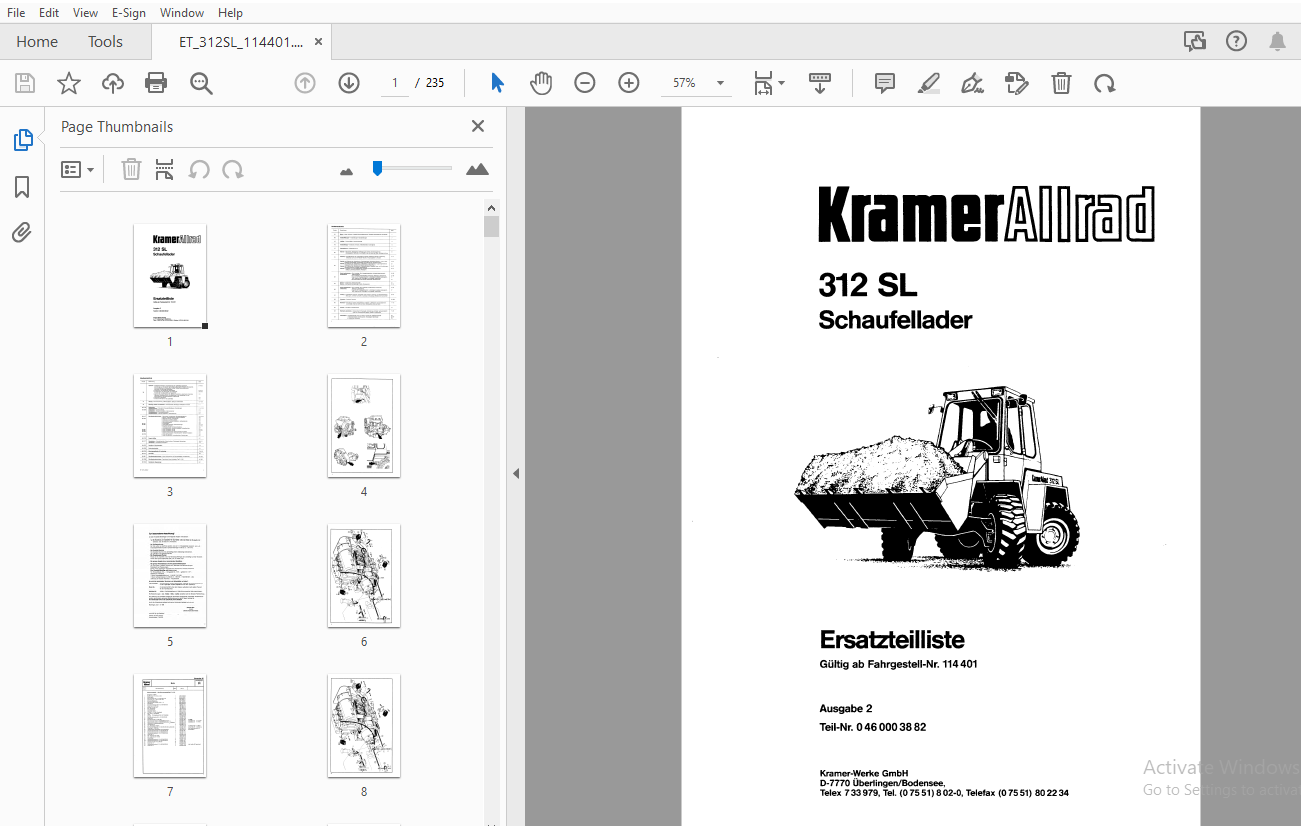
Task: Go to next page arrow
Action: (x=348, y=83)
